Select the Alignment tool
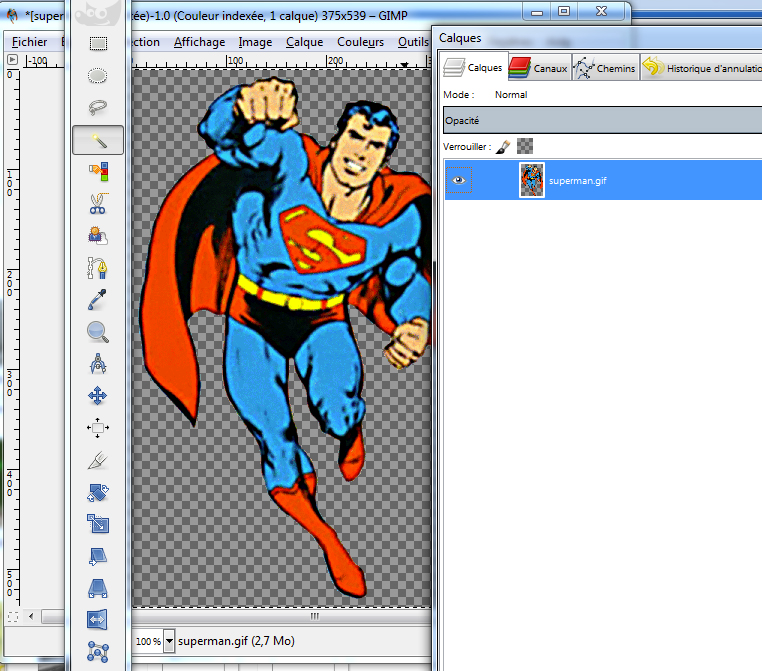Image resolution: width=762 pixels, height=671 pixels. [x=98, y=428]
